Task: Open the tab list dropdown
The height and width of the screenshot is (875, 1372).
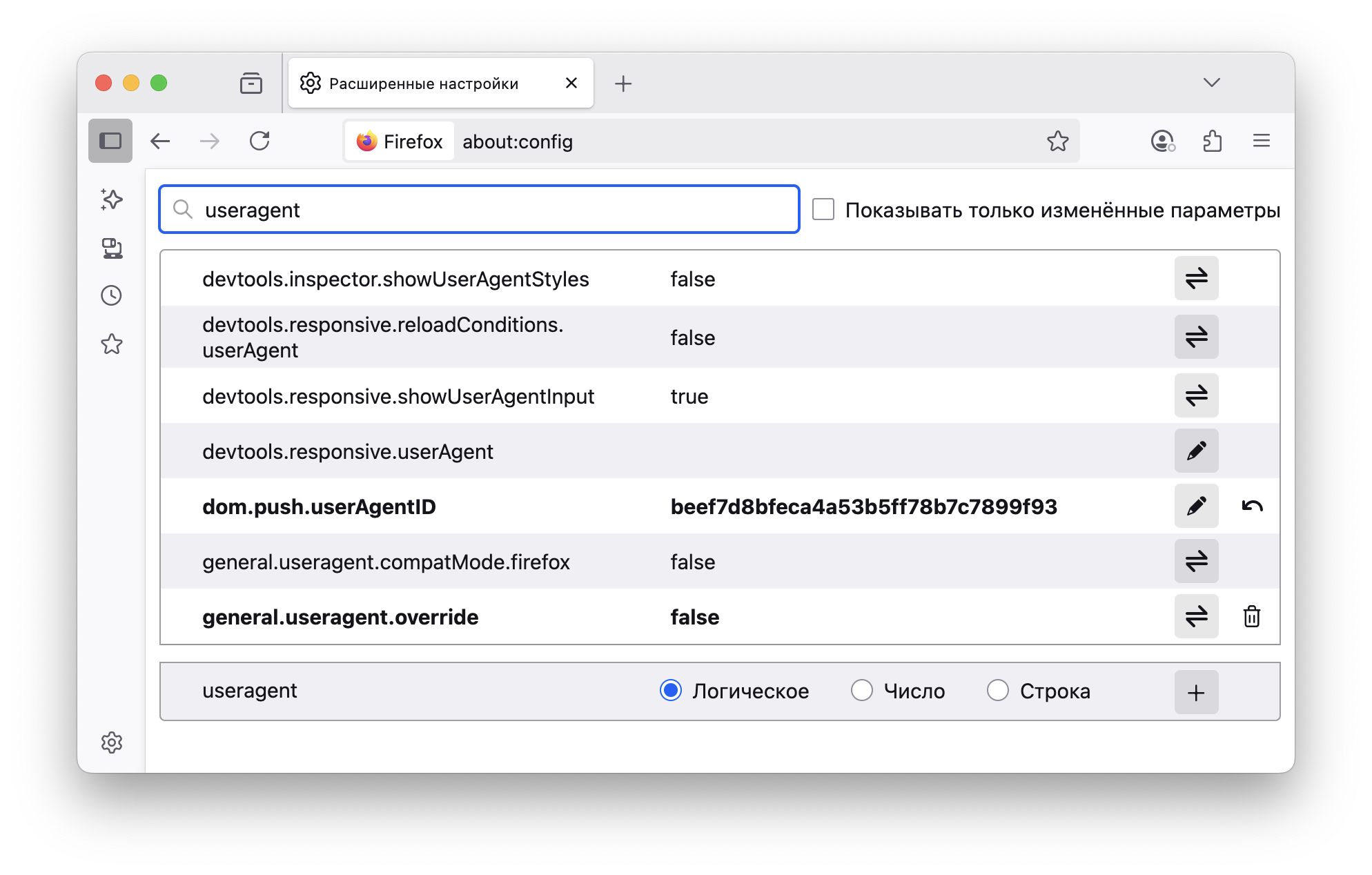Action: click(1211, 83)
